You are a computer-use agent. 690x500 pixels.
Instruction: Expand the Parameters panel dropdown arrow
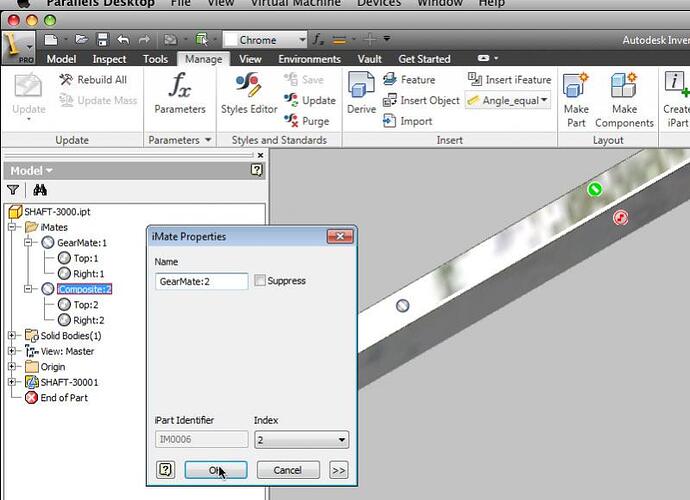pyautogui.click(x=208, y=140)
